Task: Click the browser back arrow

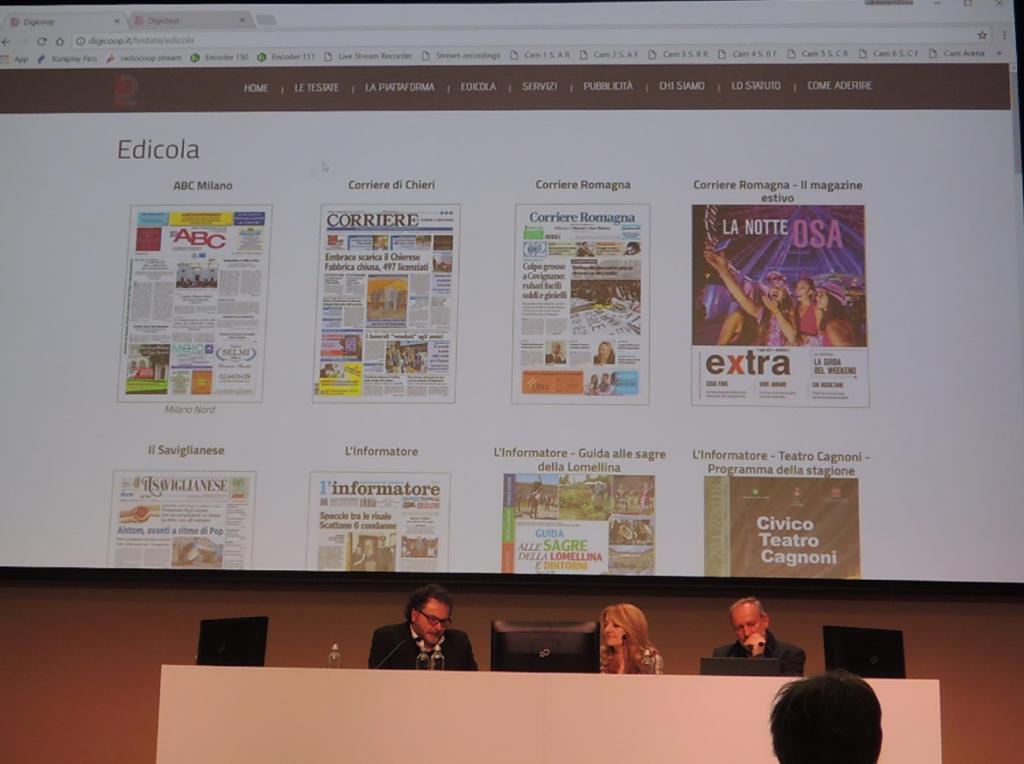Action: 7,41
